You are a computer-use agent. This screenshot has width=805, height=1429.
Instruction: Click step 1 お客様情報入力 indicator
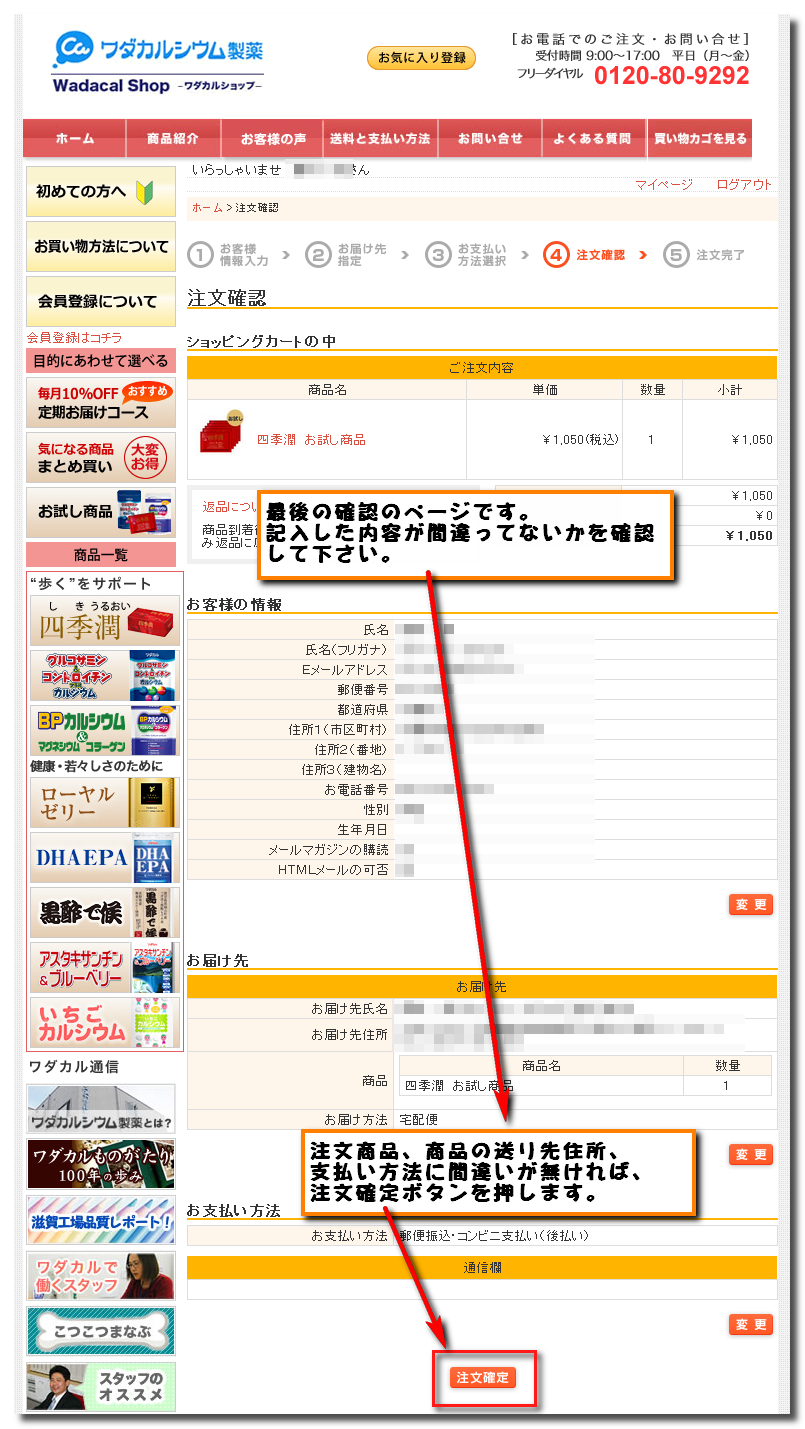(x=228, y=254)
